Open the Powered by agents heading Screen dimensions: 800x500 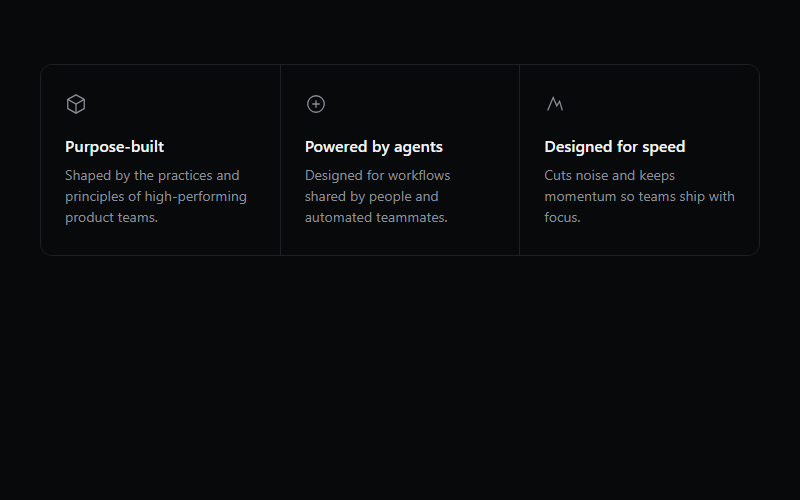373,147
